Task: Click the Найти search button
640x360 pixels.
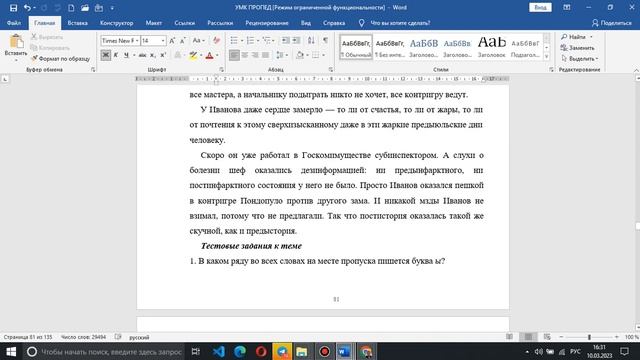Action: 576,37
